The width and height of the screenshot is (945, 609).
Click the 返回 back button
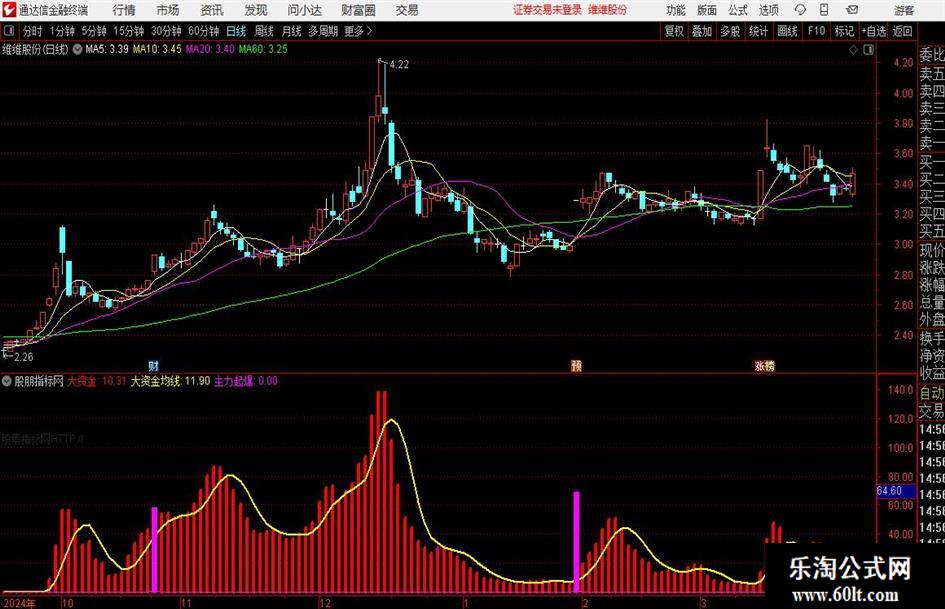click(x=902, y=31)
